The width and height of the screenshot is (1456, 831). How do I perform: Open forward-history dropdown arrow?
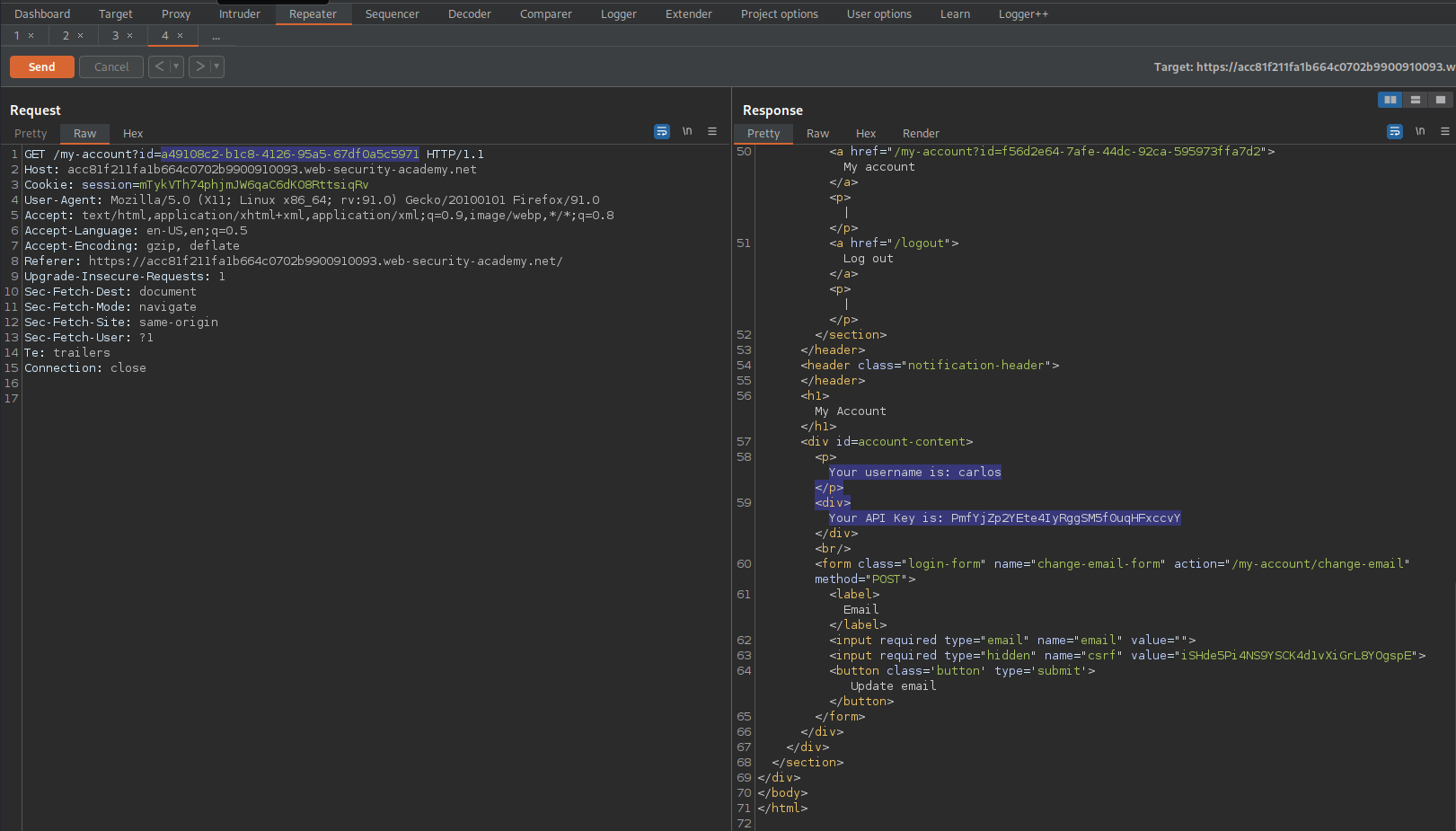click(216, 66)
